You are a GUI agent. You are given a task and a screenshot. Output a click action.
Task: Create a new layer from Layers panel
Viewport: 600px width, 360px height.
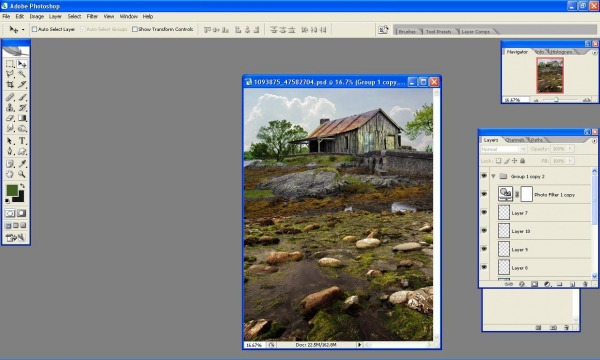(x=572, y=284)
